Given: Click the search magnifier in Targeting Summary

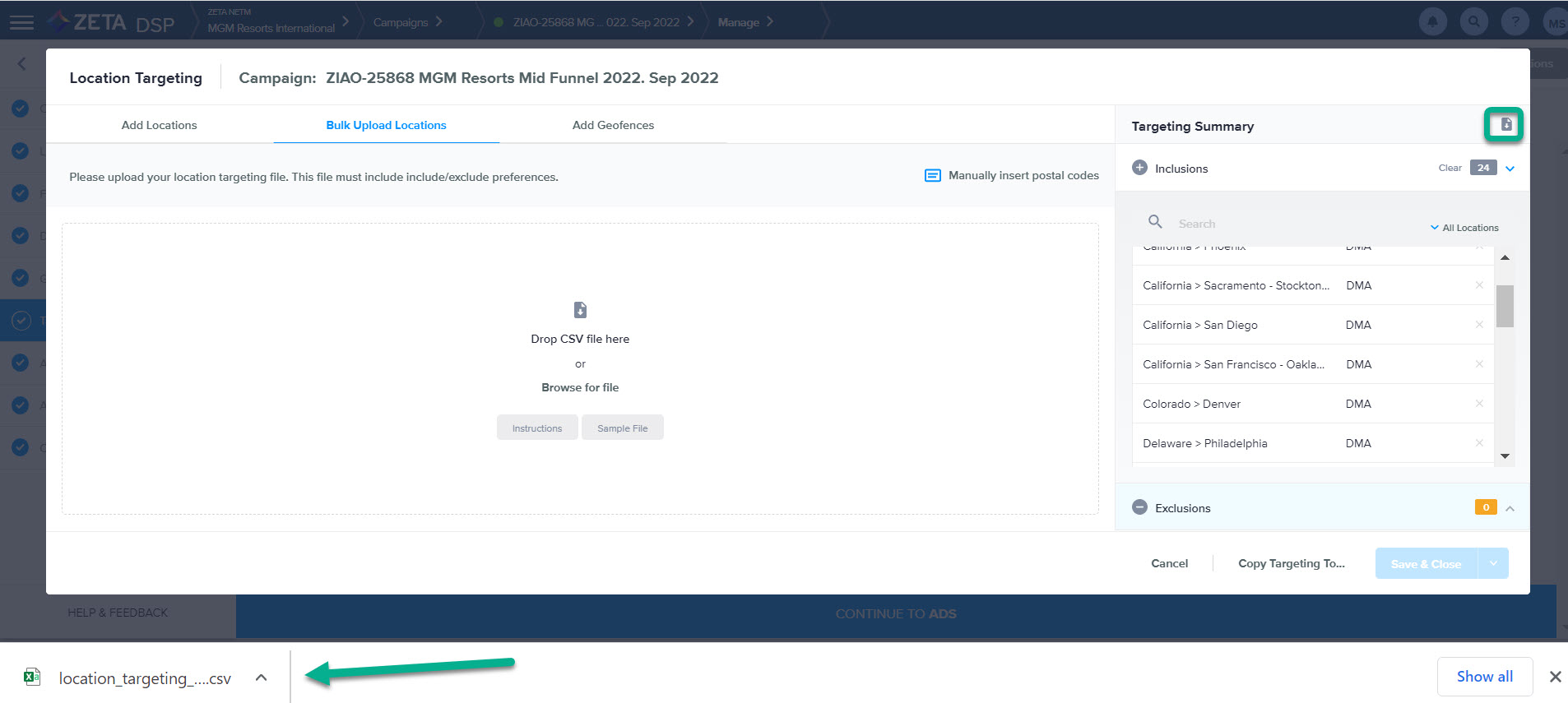Looking at the screenshot, I should [x=1155, y=222].
